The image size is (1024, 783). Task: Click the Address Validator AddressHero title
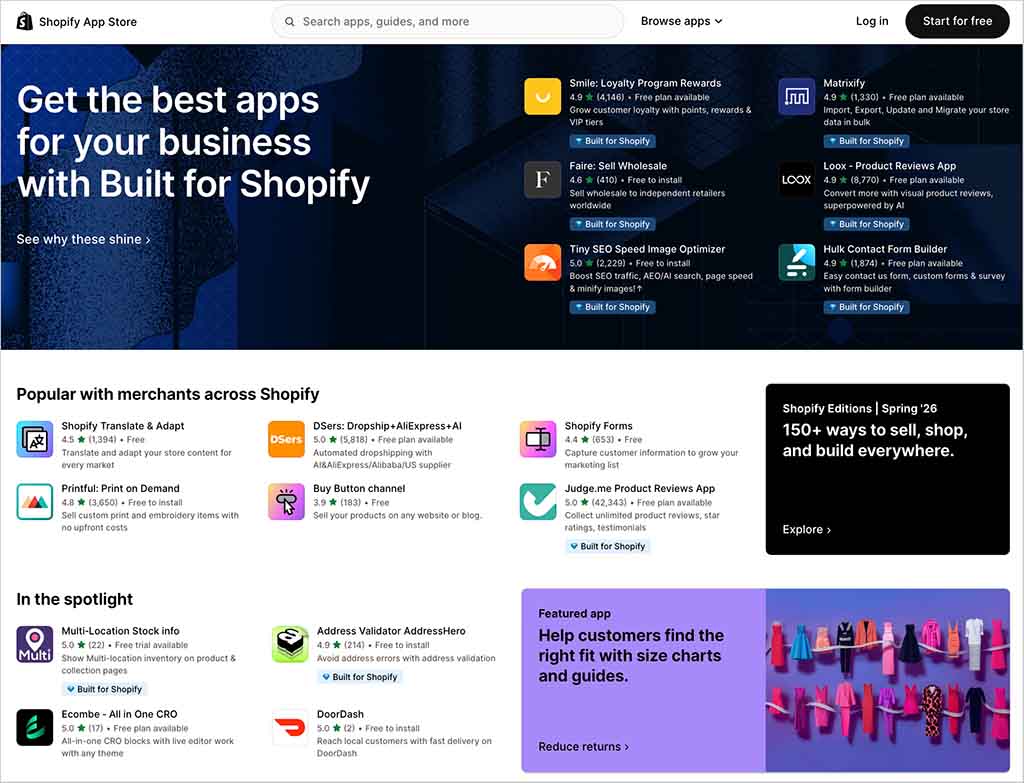point(391,631)
